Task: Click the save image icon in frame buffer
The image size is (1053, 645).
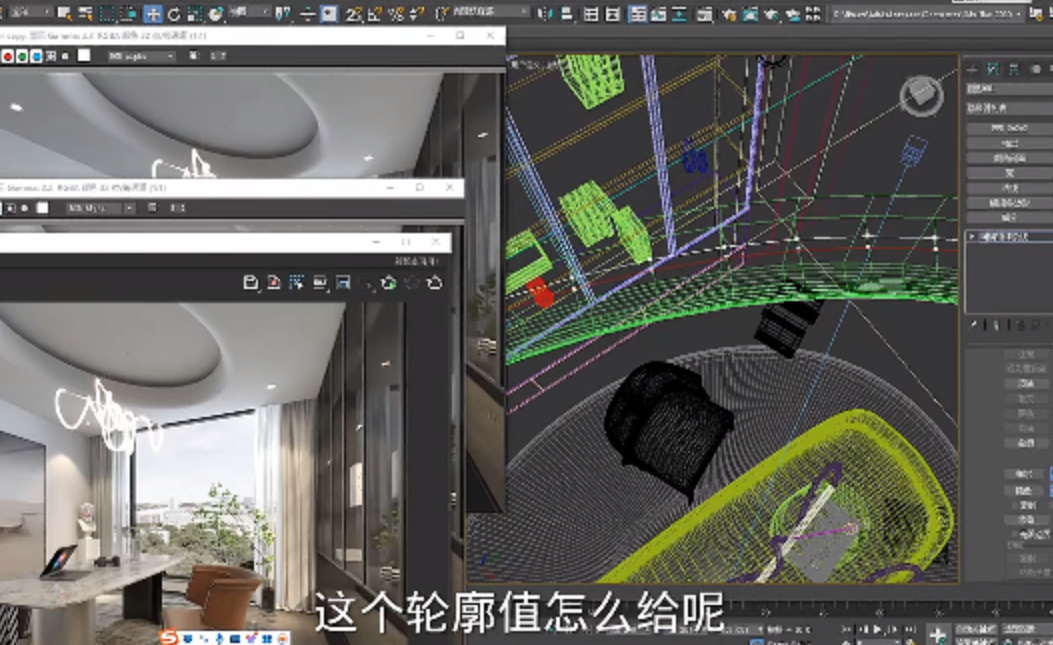Action: tap(252, 283)
